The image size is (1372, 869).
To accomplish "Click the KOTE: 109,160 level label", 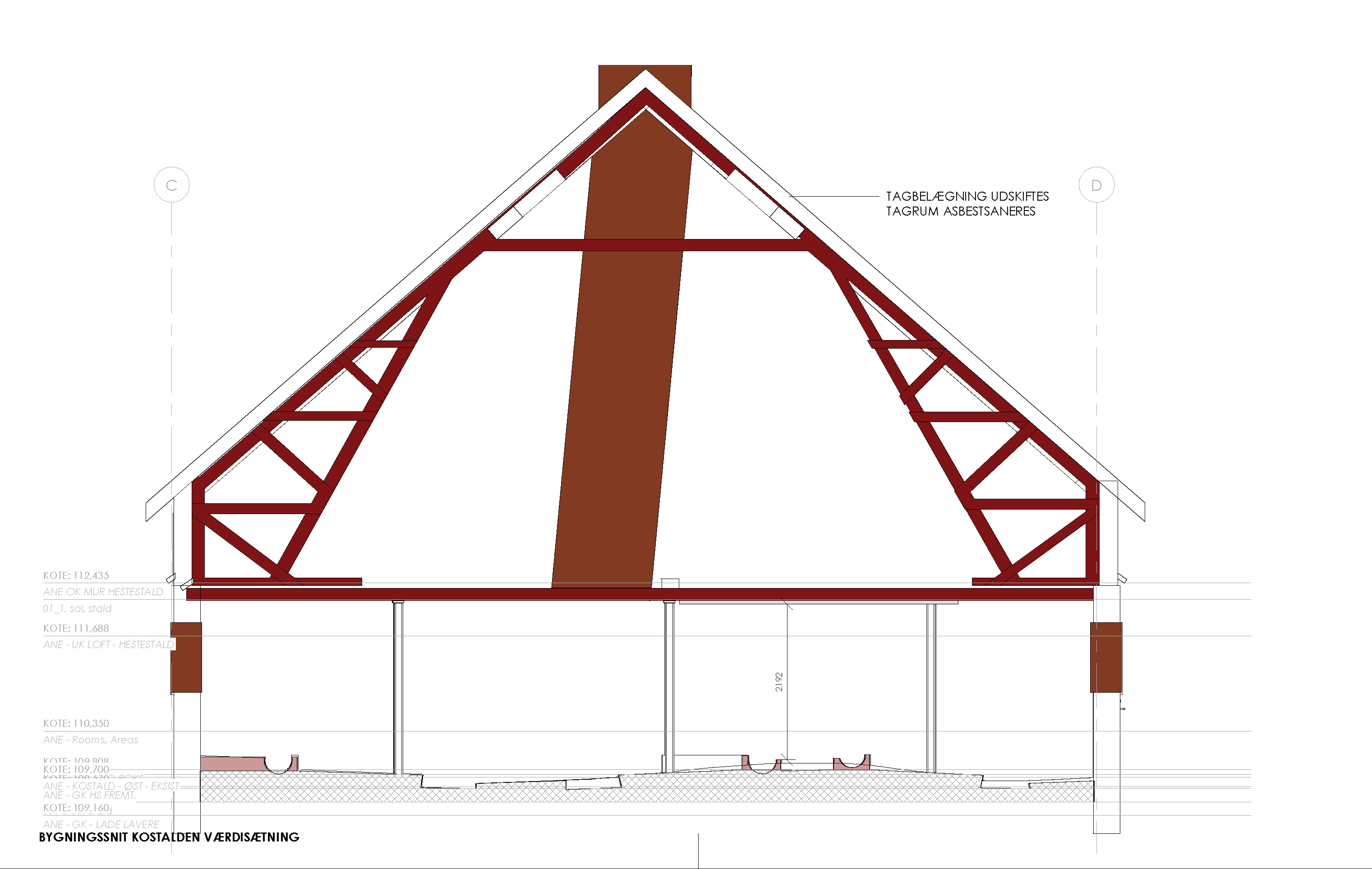I will pyautogui.click(x=76, y=808).
